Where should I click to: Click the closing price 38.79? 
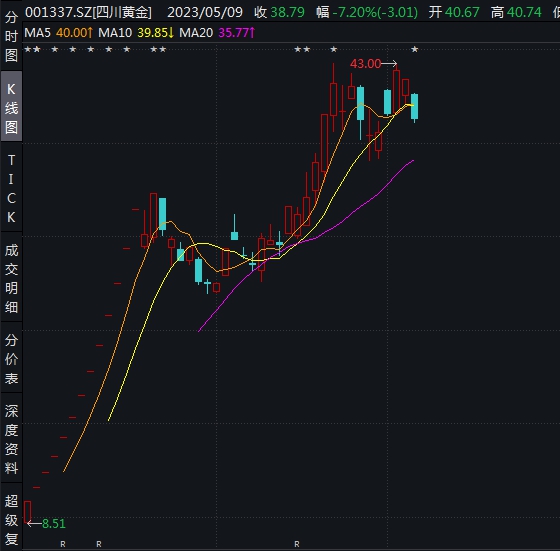tap(288, 12)
